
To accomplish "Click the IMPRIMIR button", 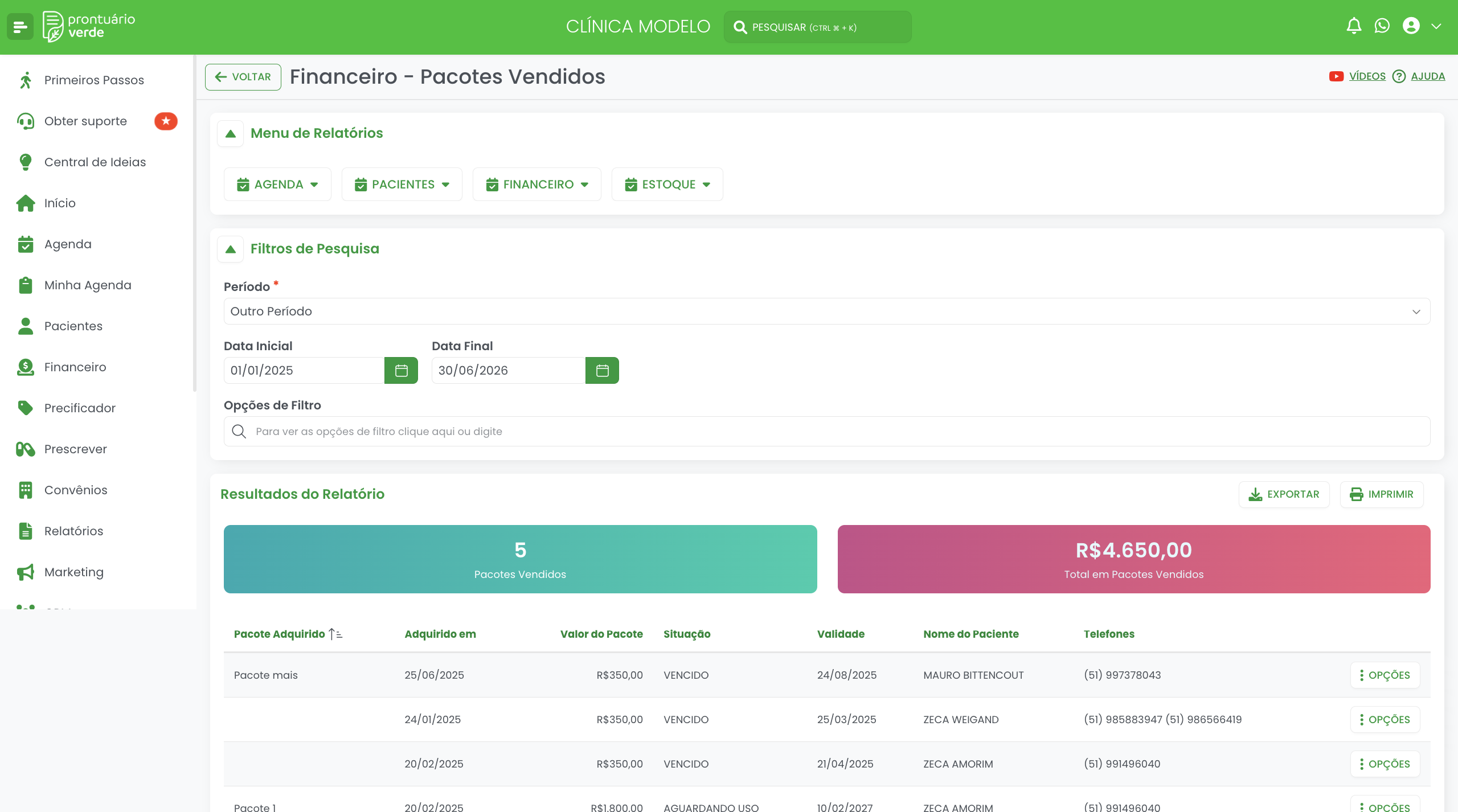I will [x=1382, y=494].
